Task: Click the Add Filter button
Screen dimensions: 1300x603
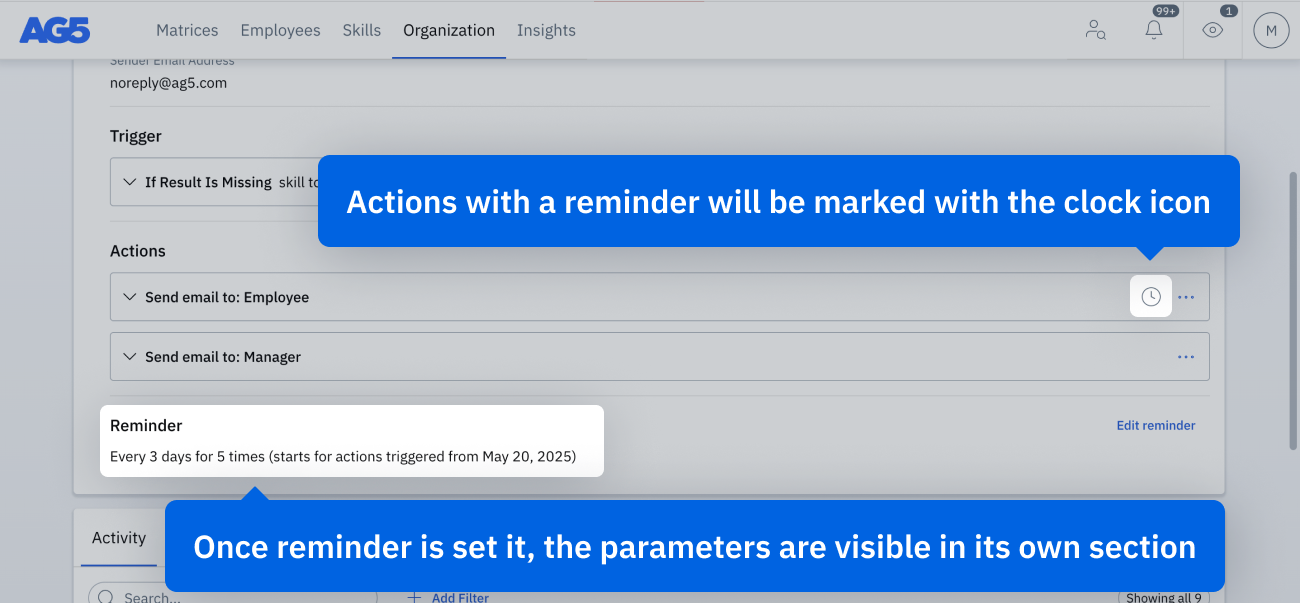Action: click(460, 597)
